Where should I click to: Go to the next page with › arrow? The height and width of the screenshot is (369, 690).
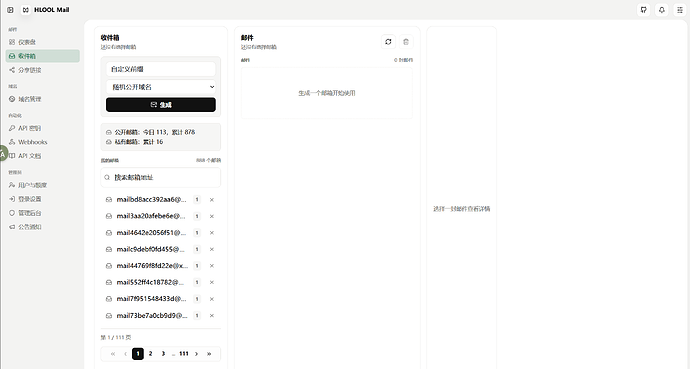click(196, 354)
